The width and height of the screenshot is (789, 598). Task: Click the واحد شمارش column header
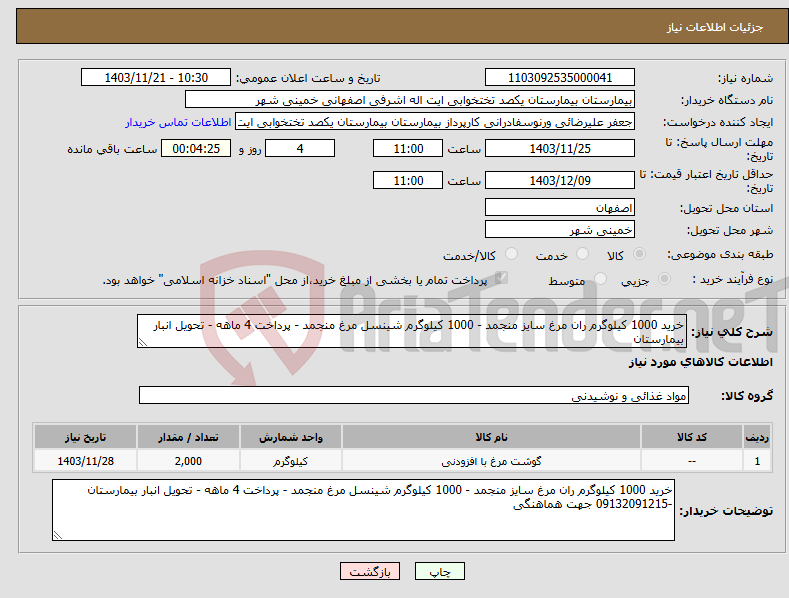pyautogui.click(x=291, y=437)
